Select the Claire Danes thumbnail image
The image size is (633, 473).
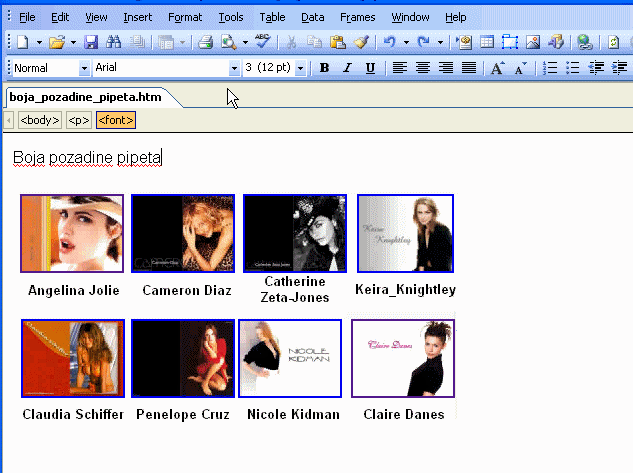[405, 358]
